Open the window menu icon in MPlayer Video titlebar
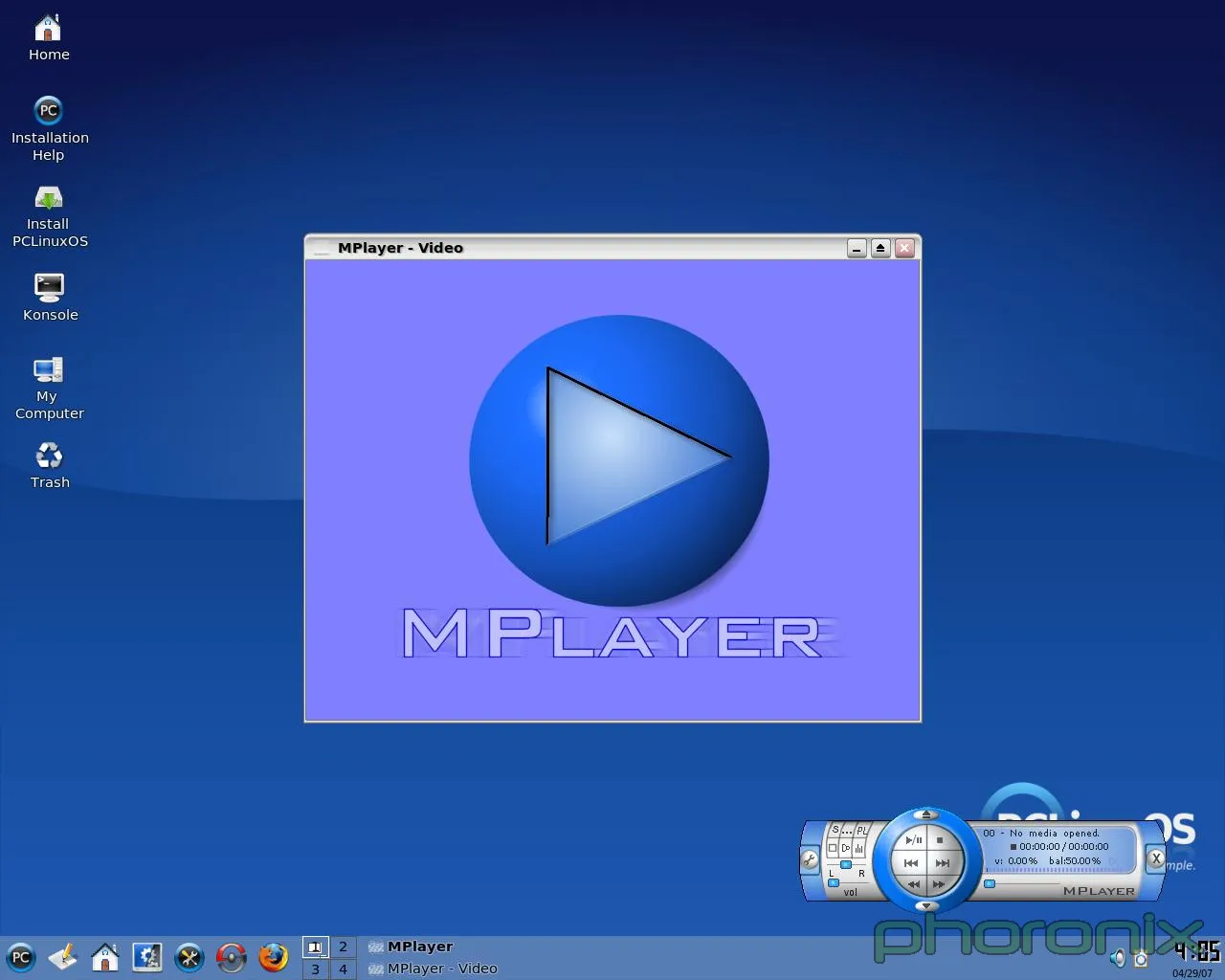The width and height of the screenshot is (1225, 980). [322, 248]
